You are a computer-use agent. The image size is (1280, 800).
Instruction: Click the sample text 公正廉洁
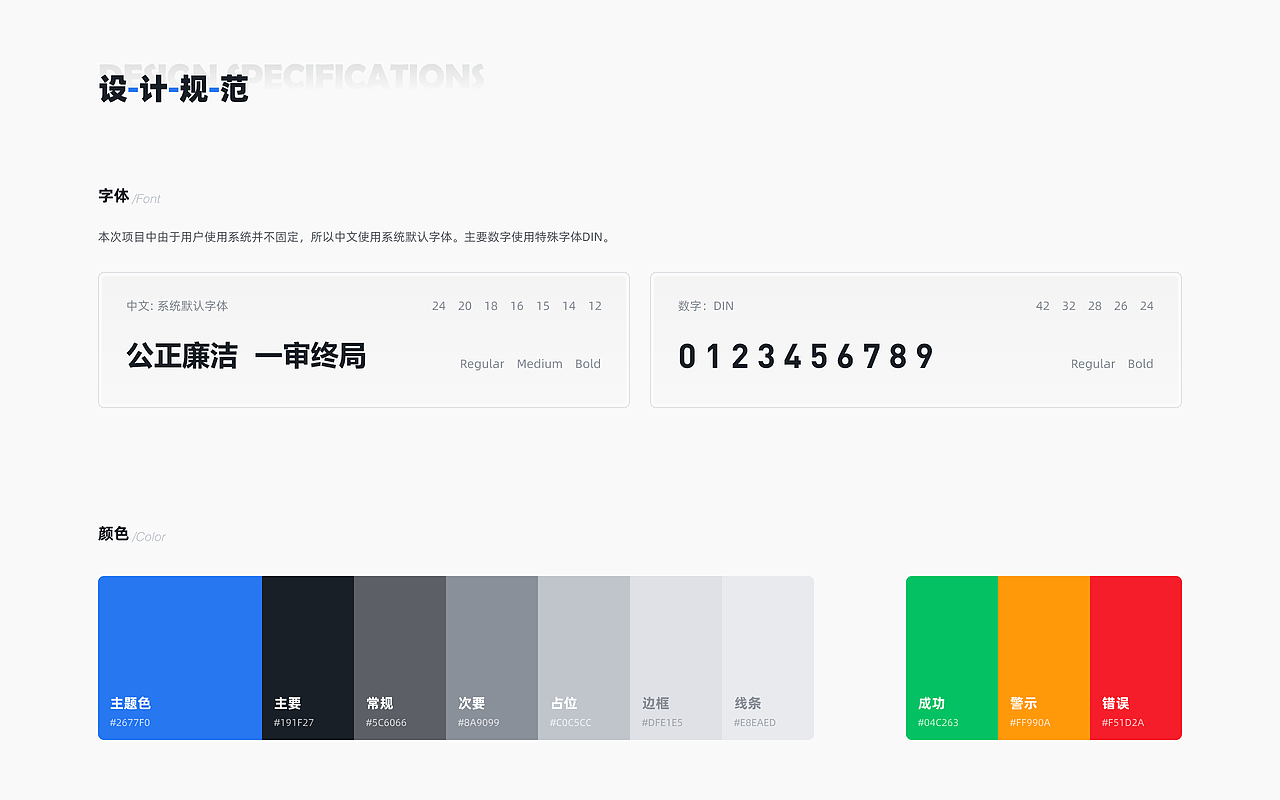coord(182,356)
